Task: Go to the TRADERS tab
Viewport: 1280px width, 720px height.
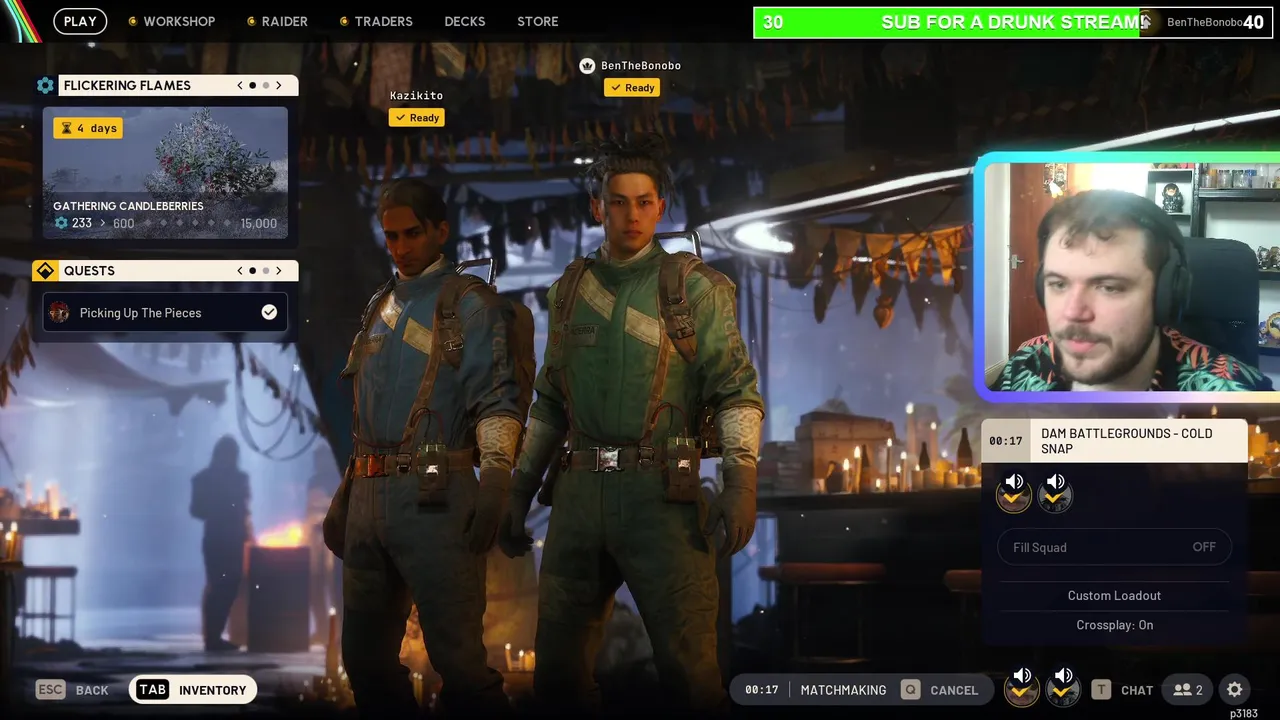Action: coord(384,21)
